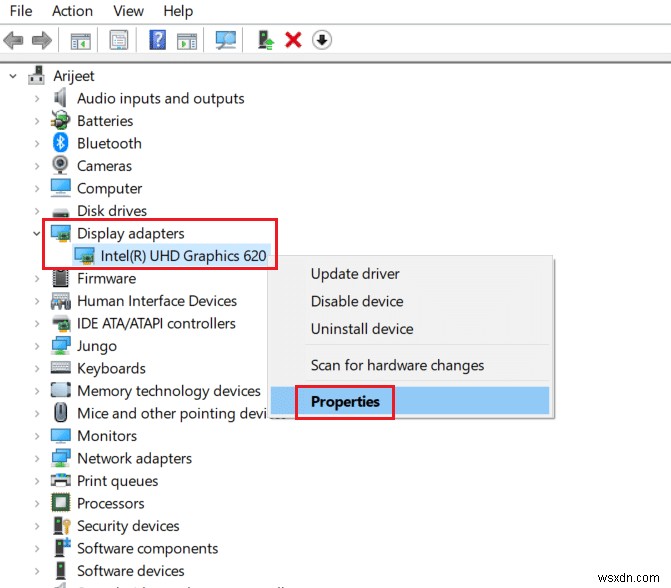Image resolution: width=671 pixels, height=588 pixels.
Task: Click the Human Interface Devices icon
Action: pyautogui.click(x=60, y=301)
